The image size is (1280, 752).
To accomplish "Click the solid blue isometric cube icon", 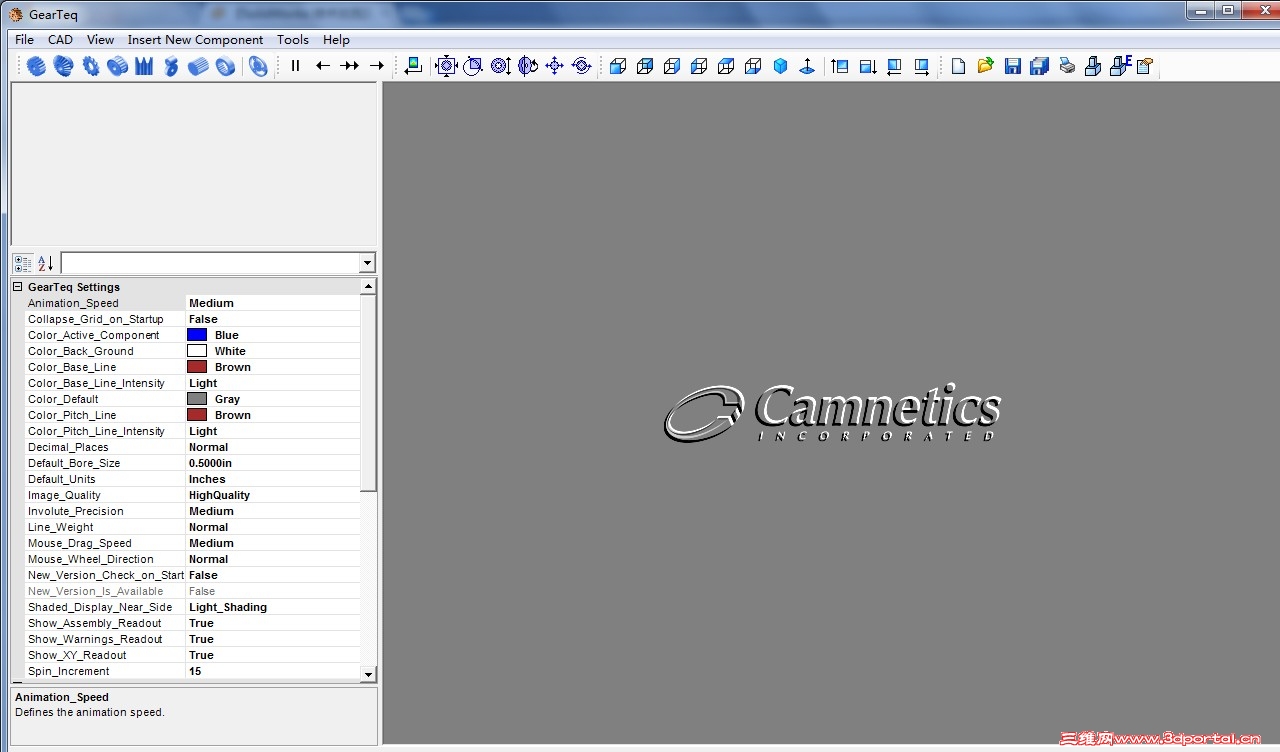I will 780,66.
